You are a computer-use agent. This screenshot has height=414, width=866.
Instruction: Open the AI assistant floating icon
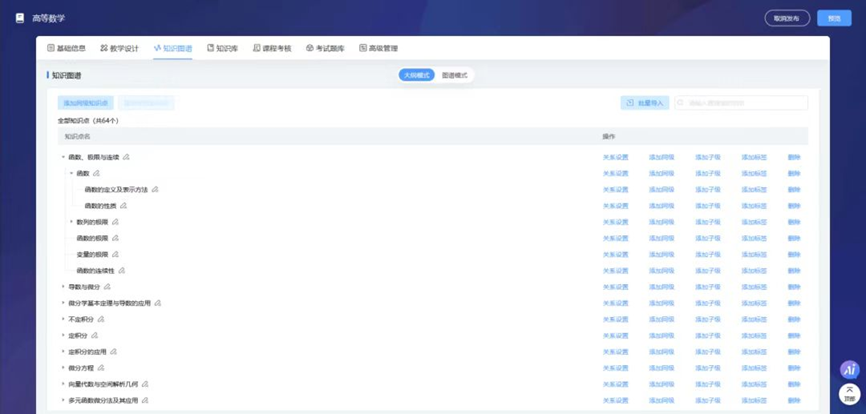click(850, 370)
